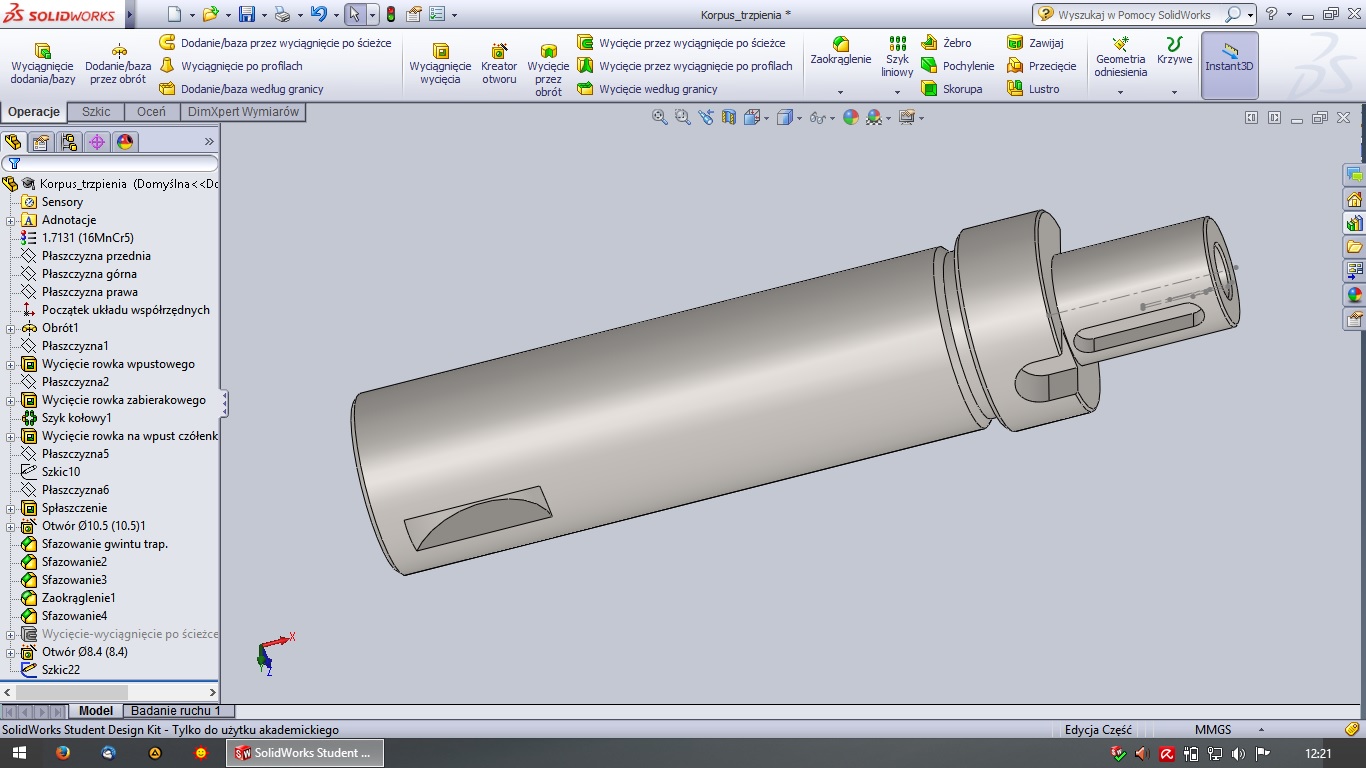This screenshot has width=1366, height=768.
Task: Select the Operacje tab
Action: [35, 112]
